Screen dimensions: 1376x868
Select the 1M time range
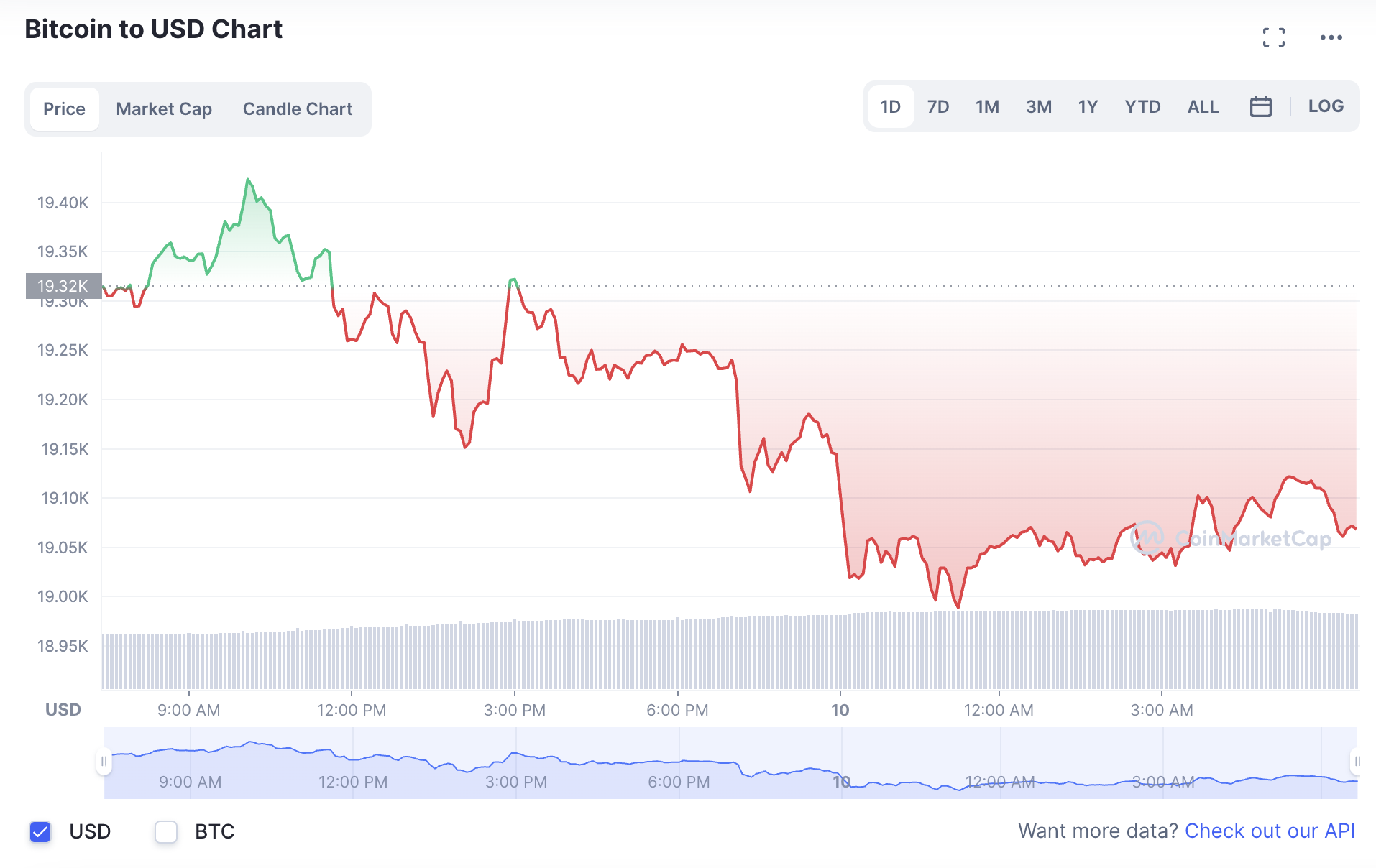pos(987,107)
